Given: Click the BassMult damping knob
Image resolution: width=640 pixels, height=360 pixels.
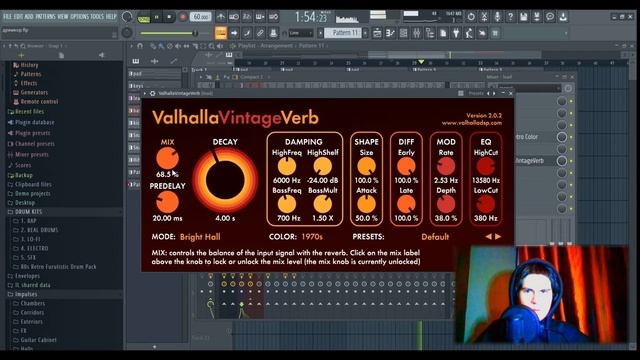Looking at the screenshot, I should click(322, 204).
